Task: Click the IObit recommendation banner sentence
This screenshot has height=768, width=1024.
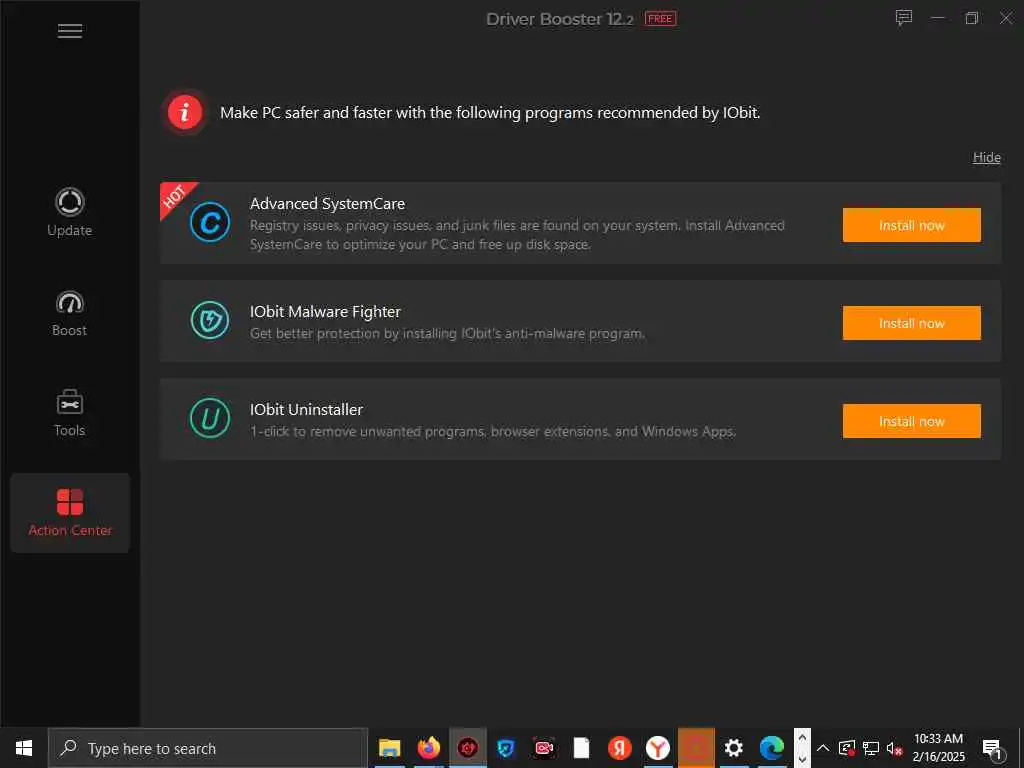Action: [490, 113]
